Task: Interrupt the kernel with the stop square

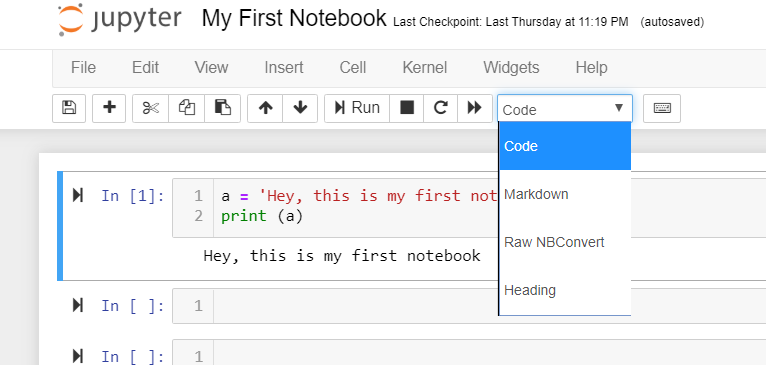Action: point(406,108)
